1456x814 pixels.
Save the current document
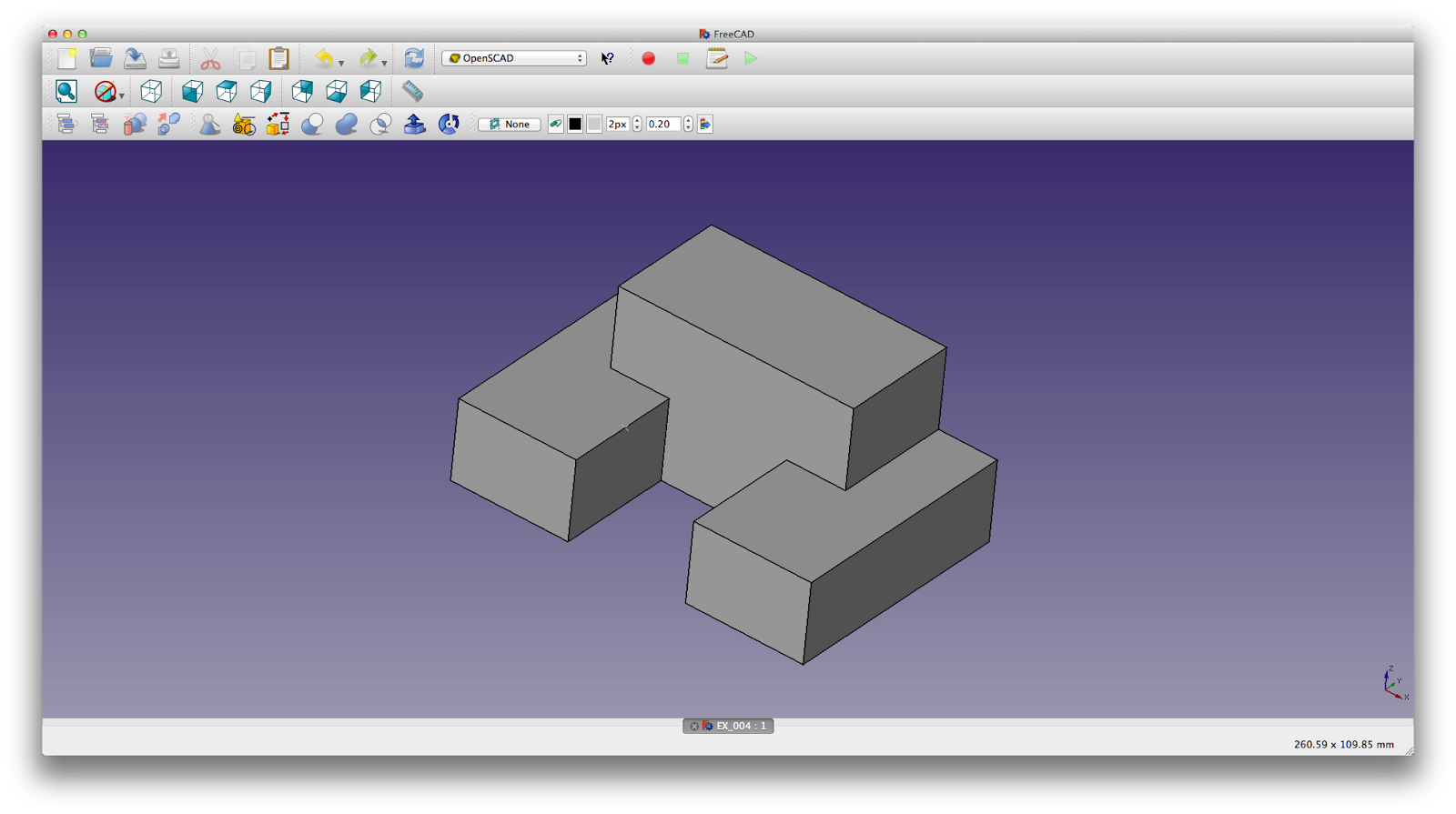tap(135, 59)
